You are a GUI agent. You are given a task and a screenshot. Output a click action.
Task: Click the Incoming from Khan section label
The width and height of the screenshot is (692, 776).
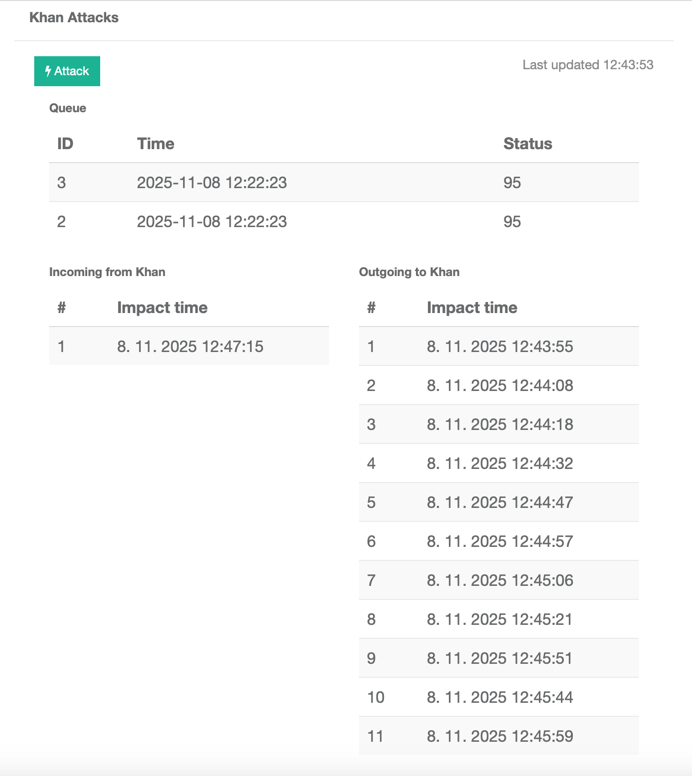(107, 272)
